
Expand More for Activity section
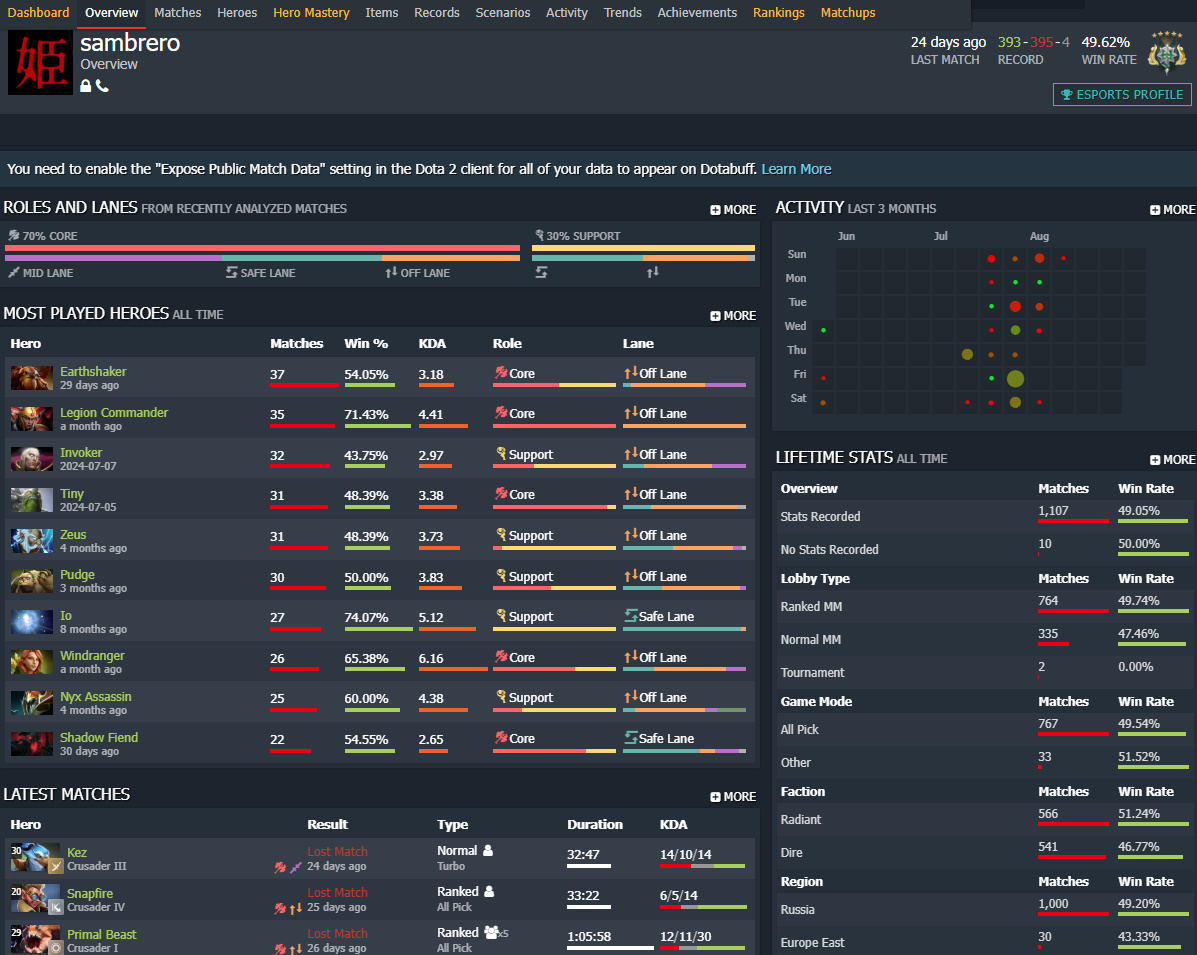[1173, 209]
